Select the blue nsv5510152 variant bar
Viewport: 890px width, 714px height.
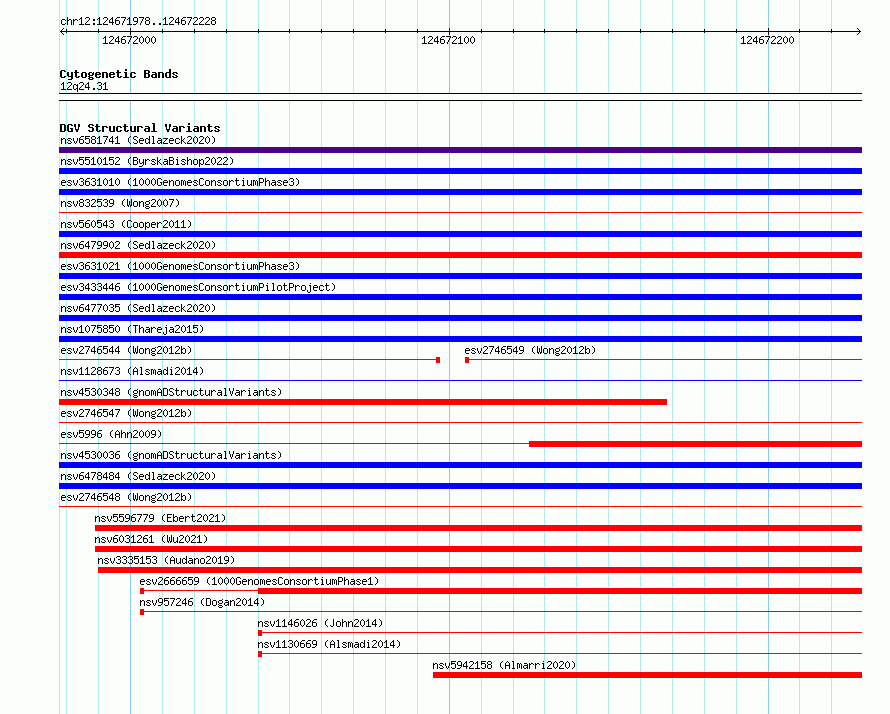[x=460, y=171]
